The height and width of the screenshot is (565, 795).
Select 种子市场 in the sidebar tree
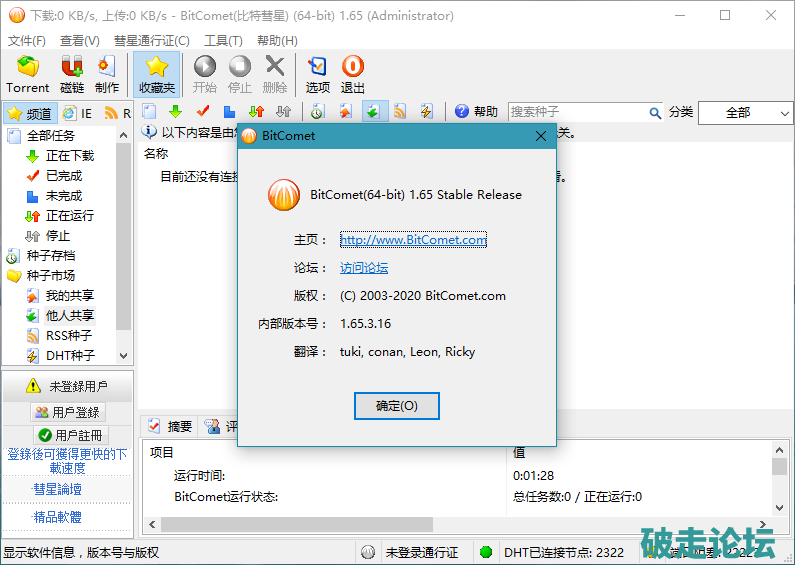pyautogui.click(x=50, y=275)
